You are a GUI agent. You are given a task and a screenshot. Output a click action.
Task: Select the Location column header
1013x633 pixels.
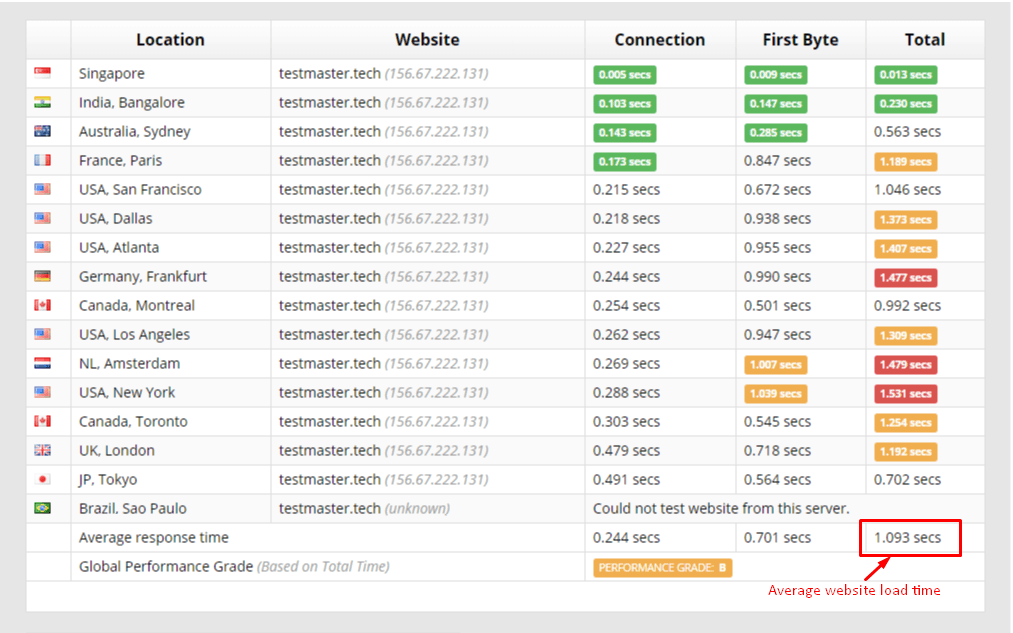click(170, 40)
